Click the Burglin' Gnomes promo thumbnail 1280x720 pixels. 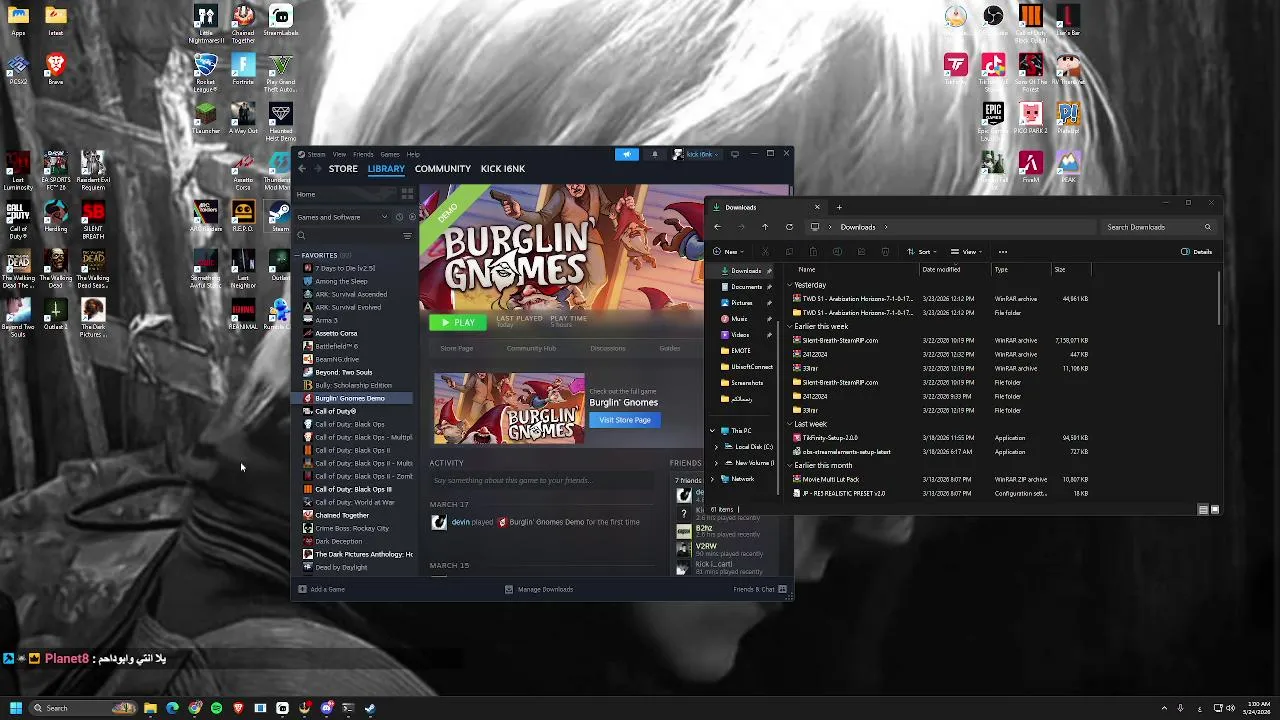click(509, 408)
